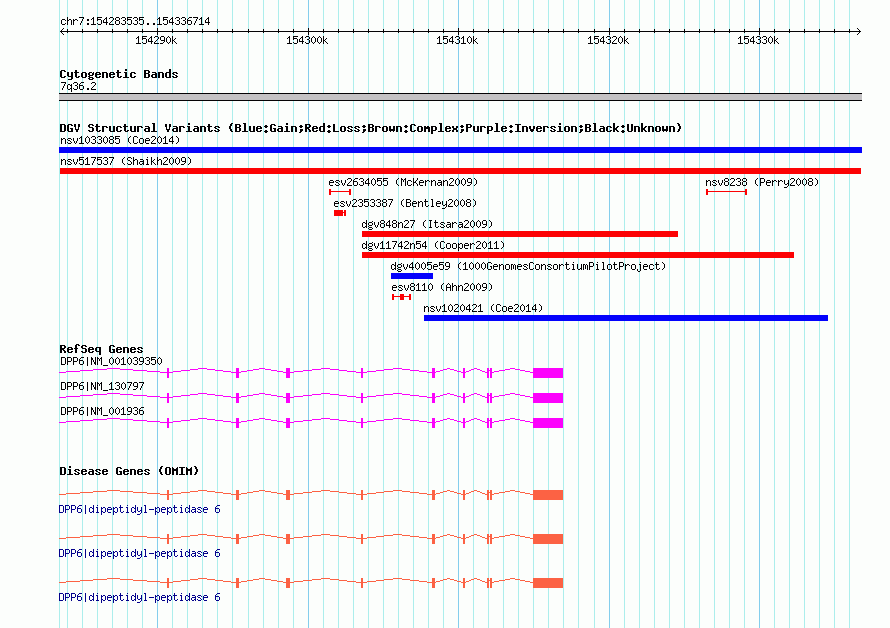Click the 154310k ruler tick label
The width and height of the screenshot is (890, 628).
coord(457,41)
